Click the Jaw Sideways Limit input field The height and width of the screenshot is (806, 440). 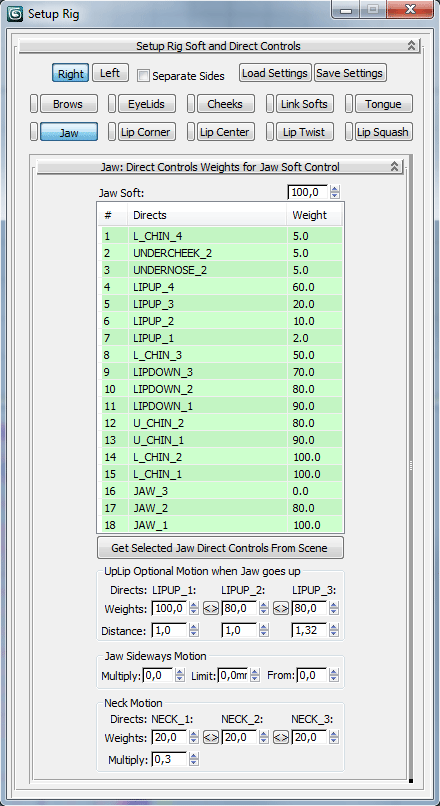click(x=233, y=675)
